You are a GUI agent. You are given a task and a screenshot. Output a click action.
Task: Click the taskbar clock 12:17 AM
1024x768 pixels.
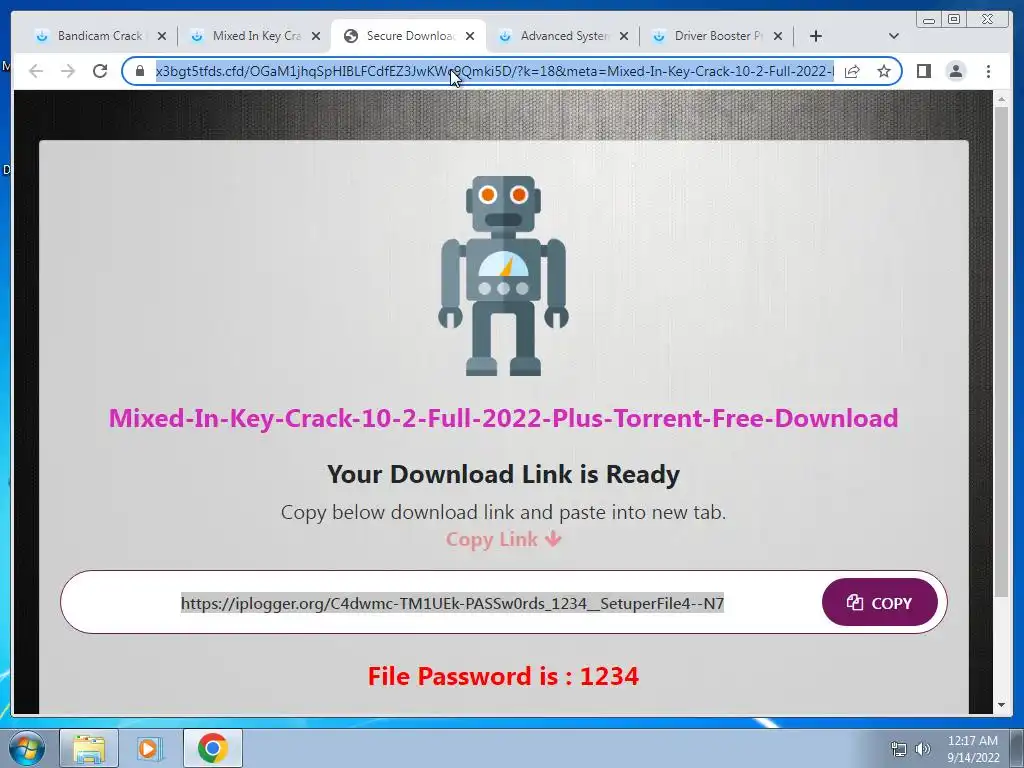point(973,748)
